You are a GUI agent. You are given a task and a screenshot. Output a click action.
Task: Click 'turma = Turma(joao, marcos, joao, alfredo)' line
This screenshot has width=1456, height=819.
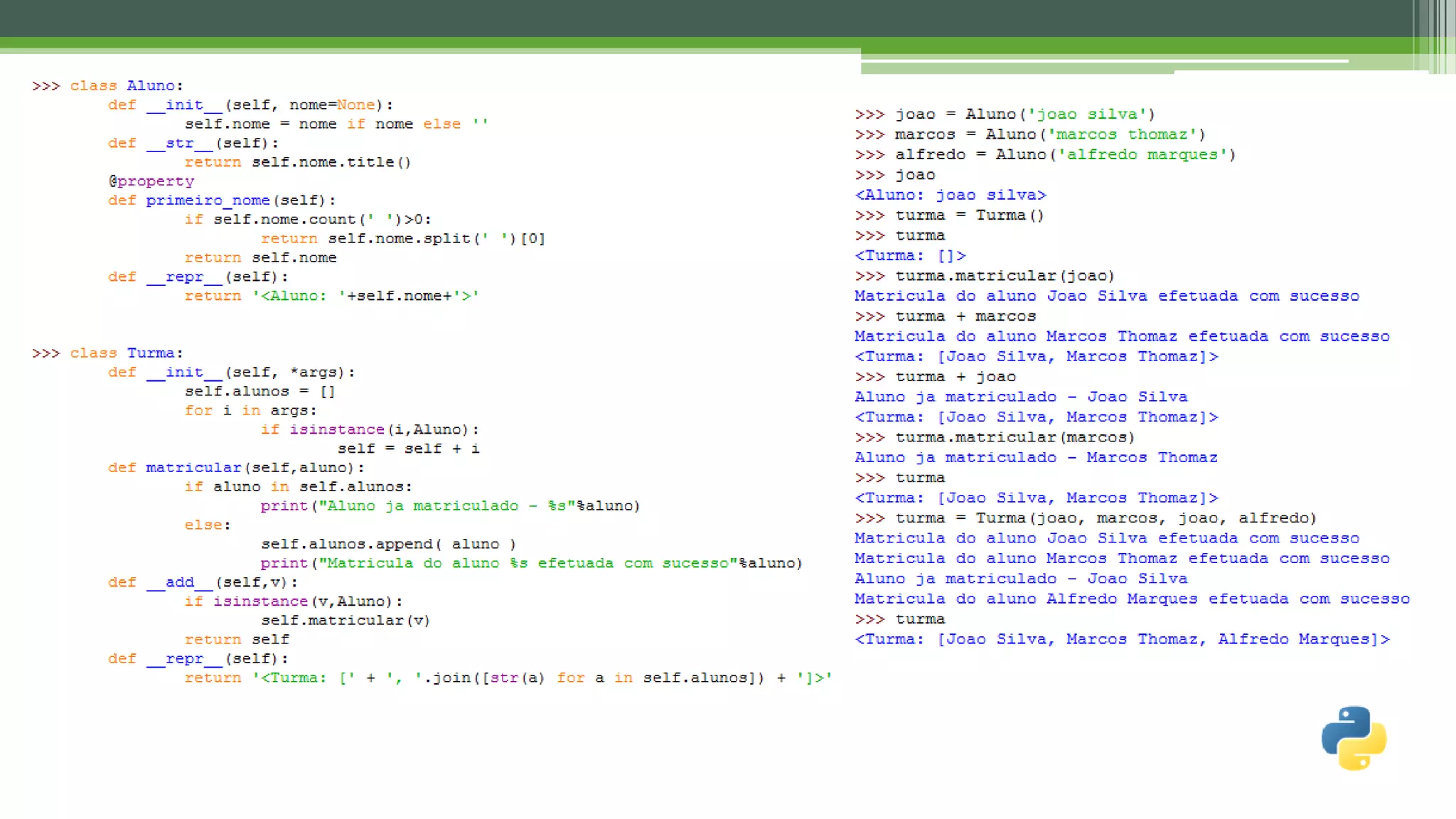click(1105, 518)
